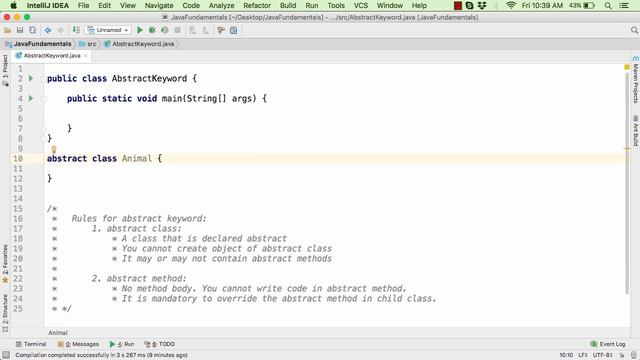
Task: Click run gutter arrow beside main method
Action: point(31,98)
